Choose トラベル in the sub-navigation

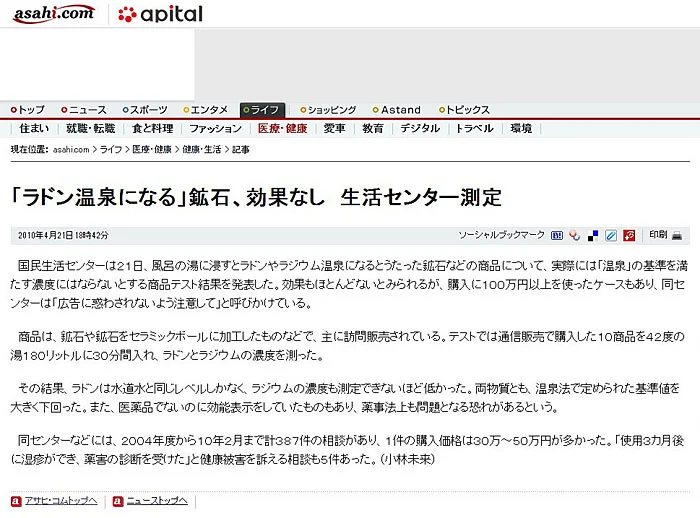(x=474, y=129)
